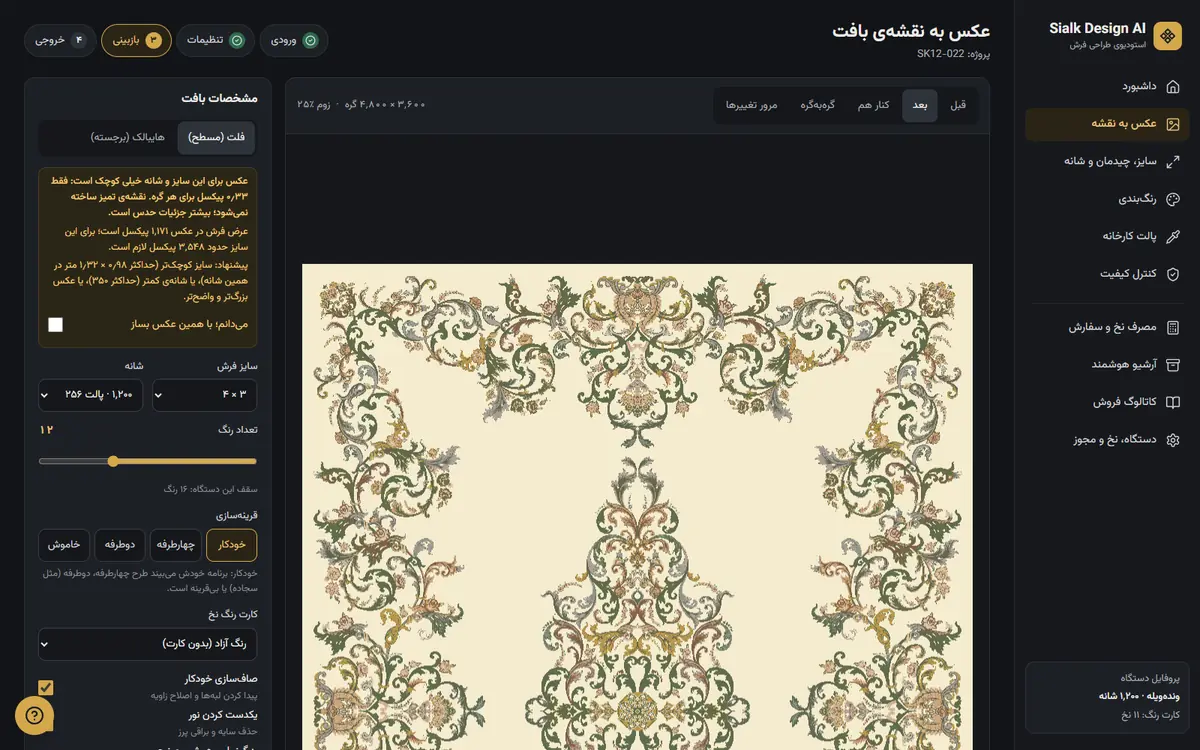This screenshot has width=1200, height=750.
Task: Open دستگاه، نخ و مجوز gear icon
Action: pos(1173,440)
